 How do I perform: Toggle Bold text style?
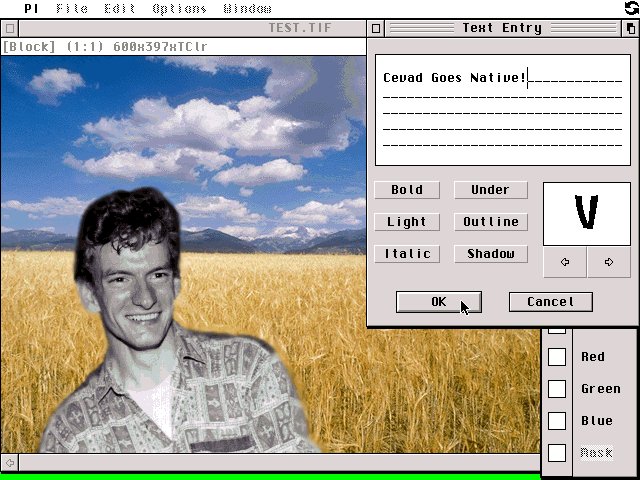407,190
